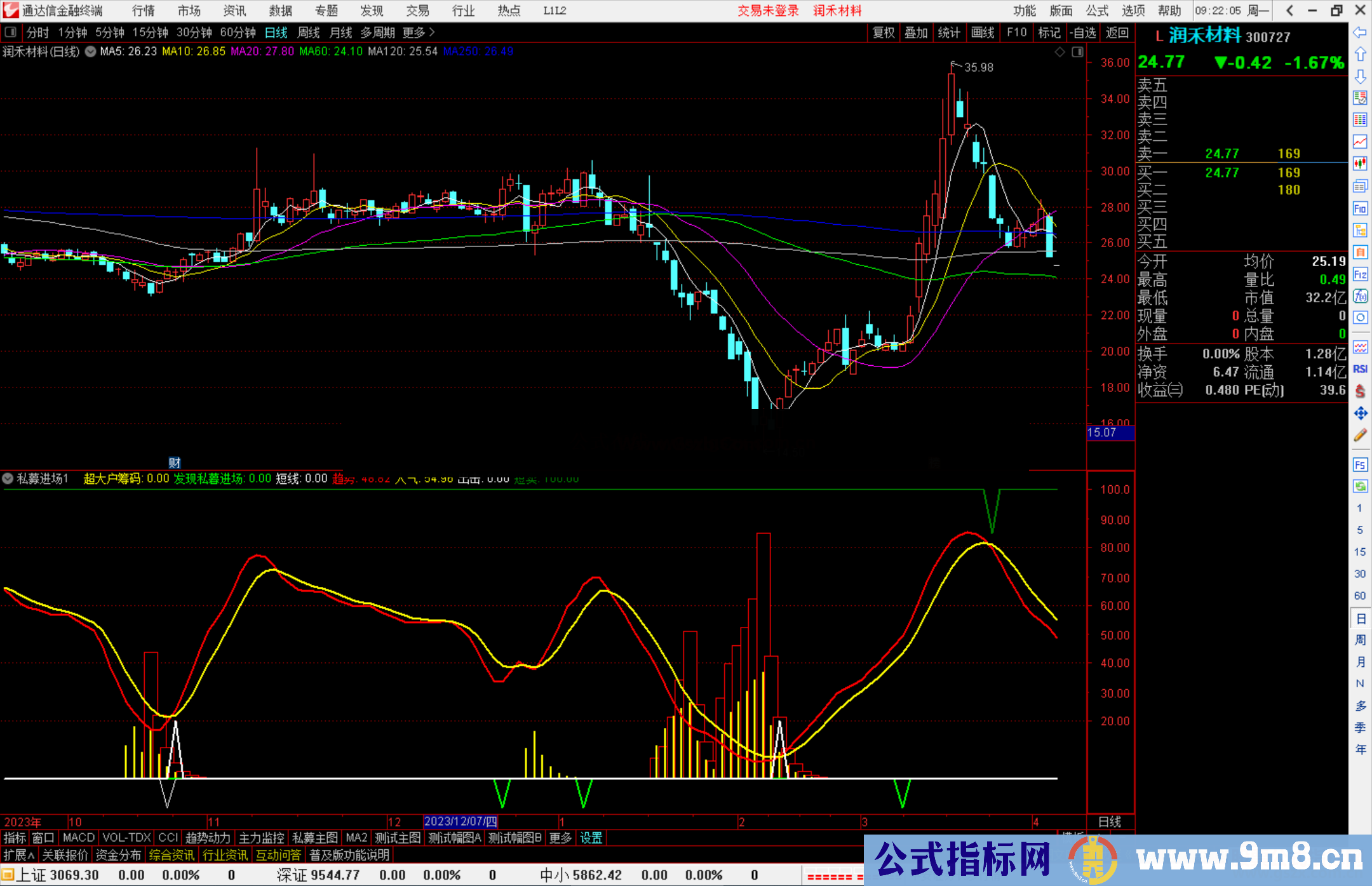Click the 设置 settings link

pyautogui.click(x=591, y=838)
